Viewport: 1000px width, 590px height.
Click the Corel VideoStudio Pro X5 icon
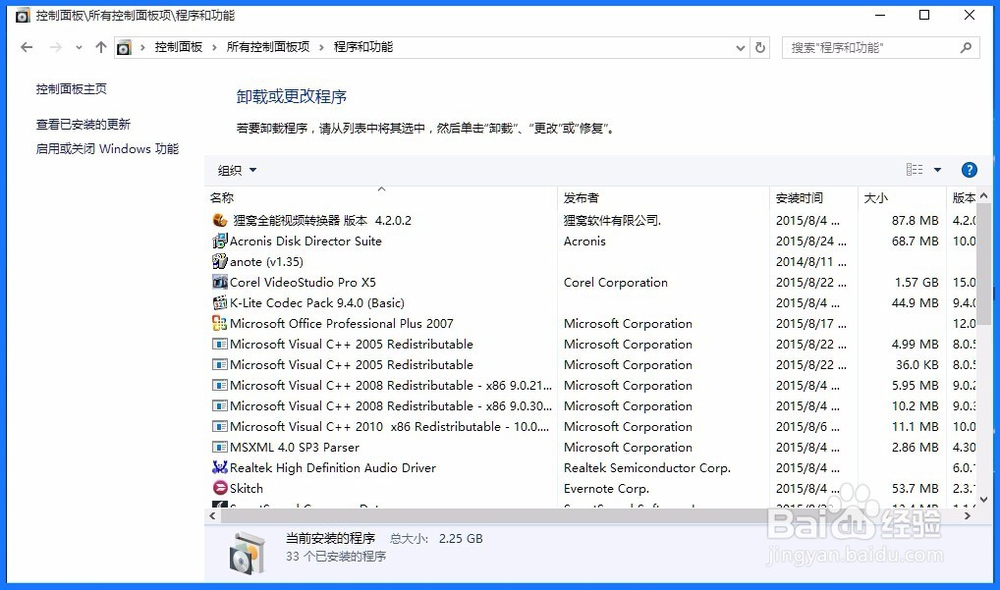pyautogui.click(x=221, y=282)
